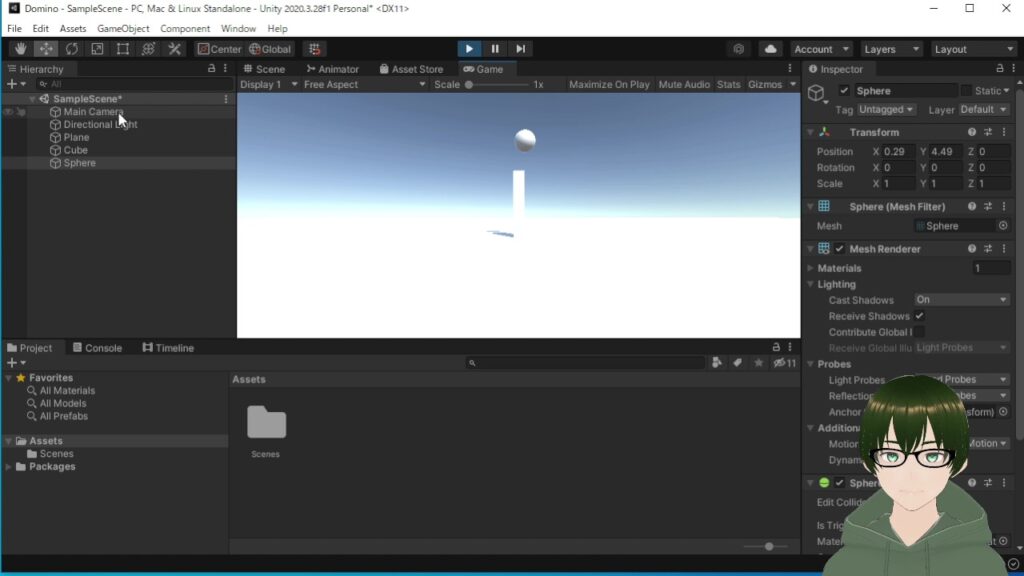Lock the Inspector panel

pos(1000,69)
